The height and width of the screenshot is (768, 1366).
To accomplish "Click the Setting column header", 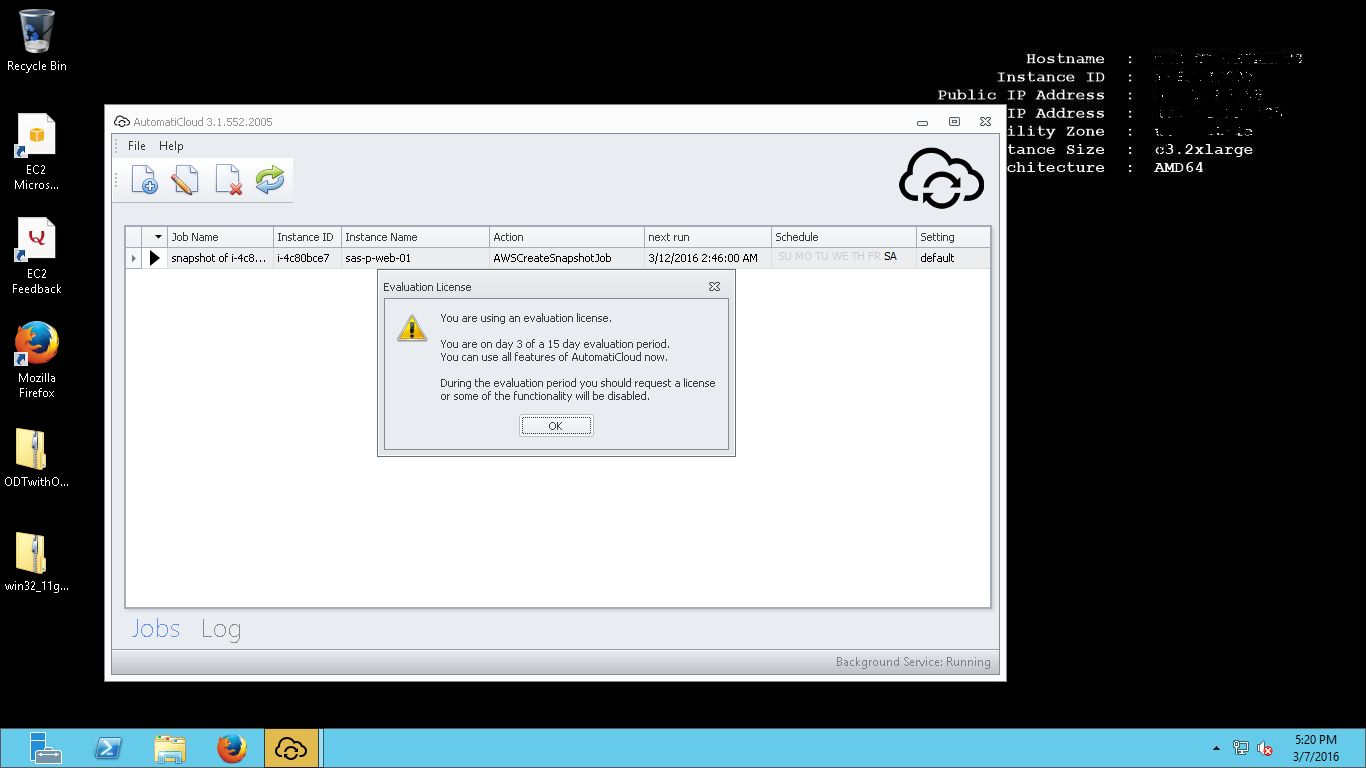I will point(953,237).
